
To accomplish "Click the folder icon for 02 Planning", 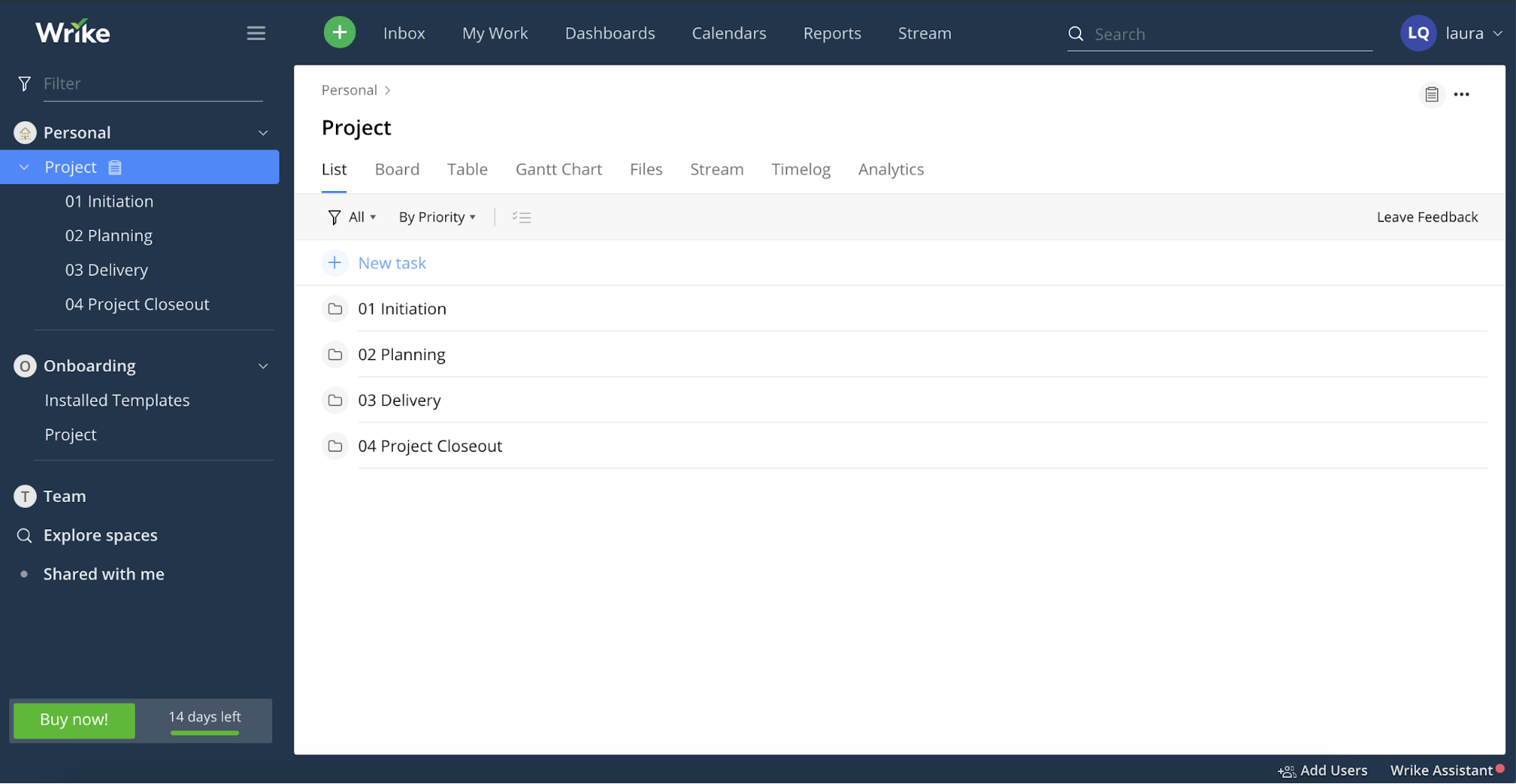I will pyautogui.click(x=334, y=354).
